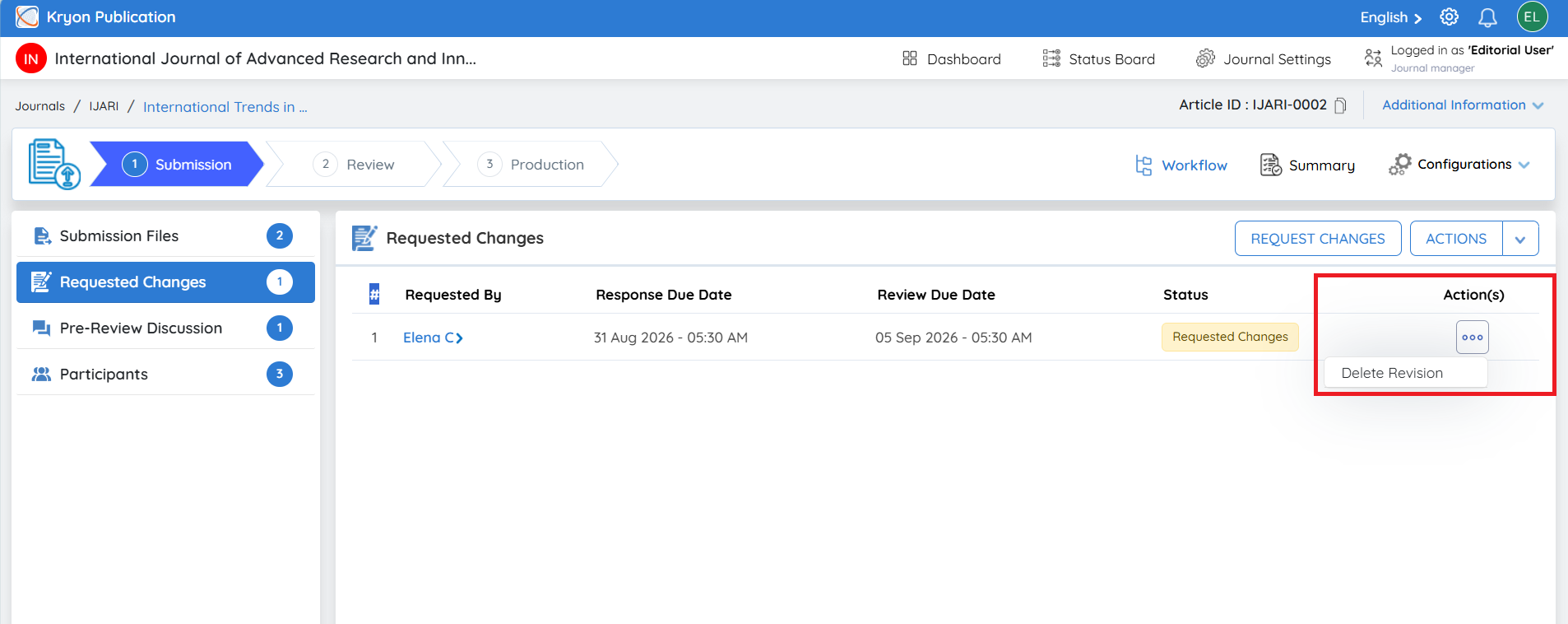Click the IJARI breadcrumb

coord(104,106)
